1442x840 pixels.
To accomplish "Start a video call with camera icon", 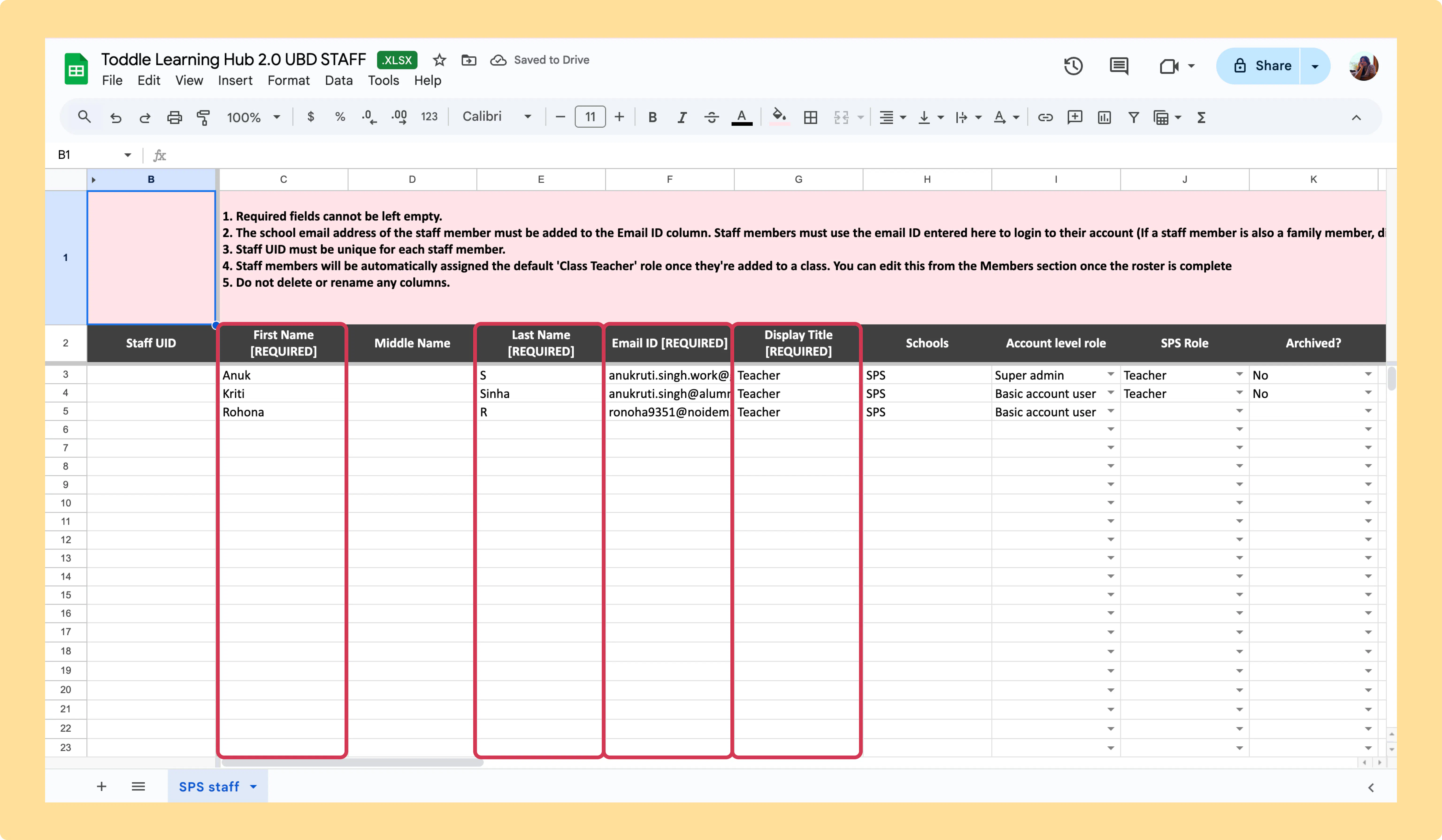I will 1169,66.
